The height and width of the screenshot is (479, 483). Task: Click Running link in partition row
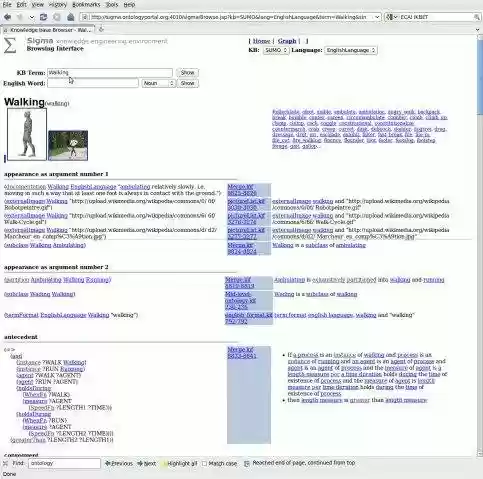pyautogui.click(x=98, y=280)
